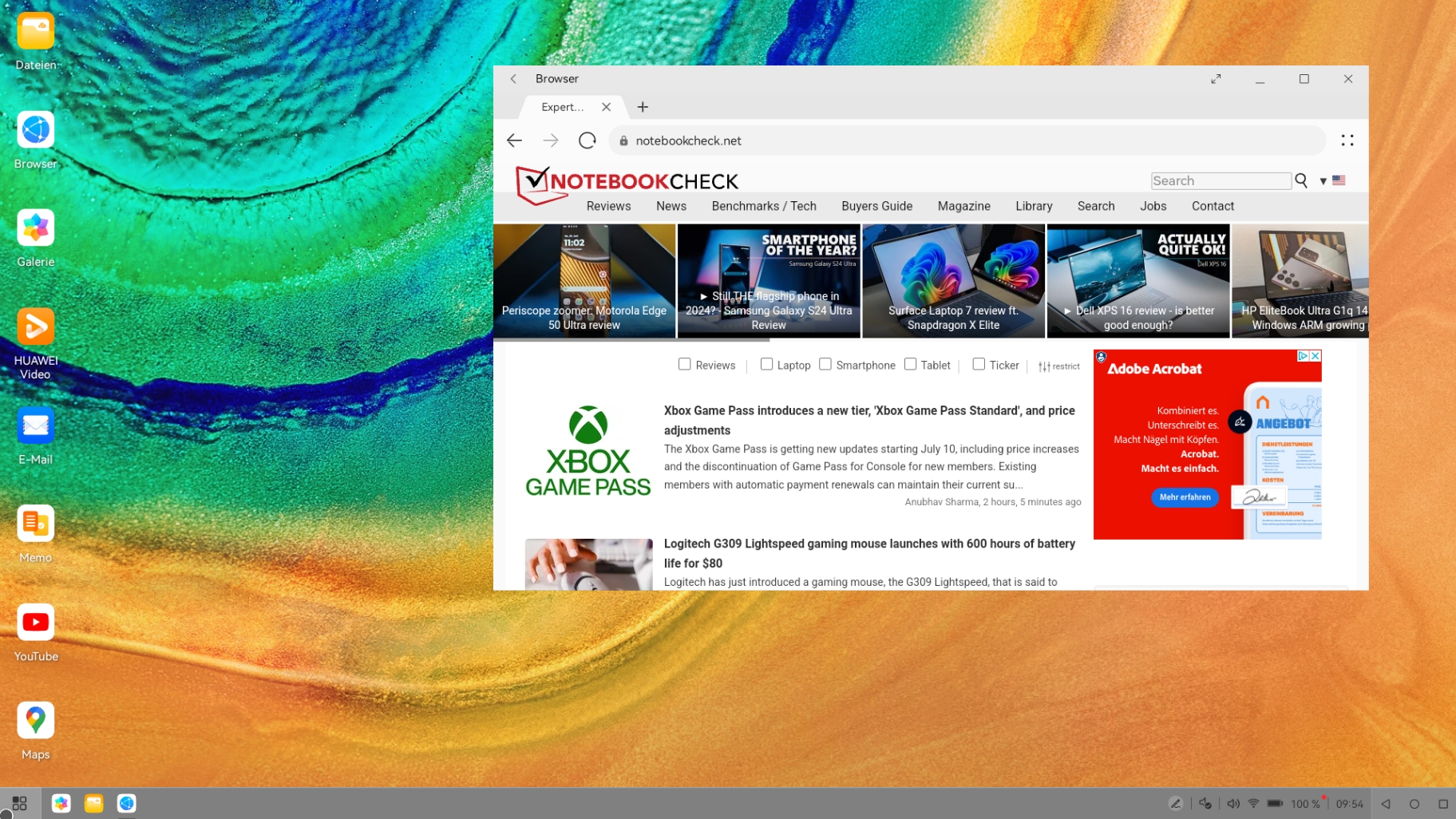Tick the Tablet filter checkbox

910,364
